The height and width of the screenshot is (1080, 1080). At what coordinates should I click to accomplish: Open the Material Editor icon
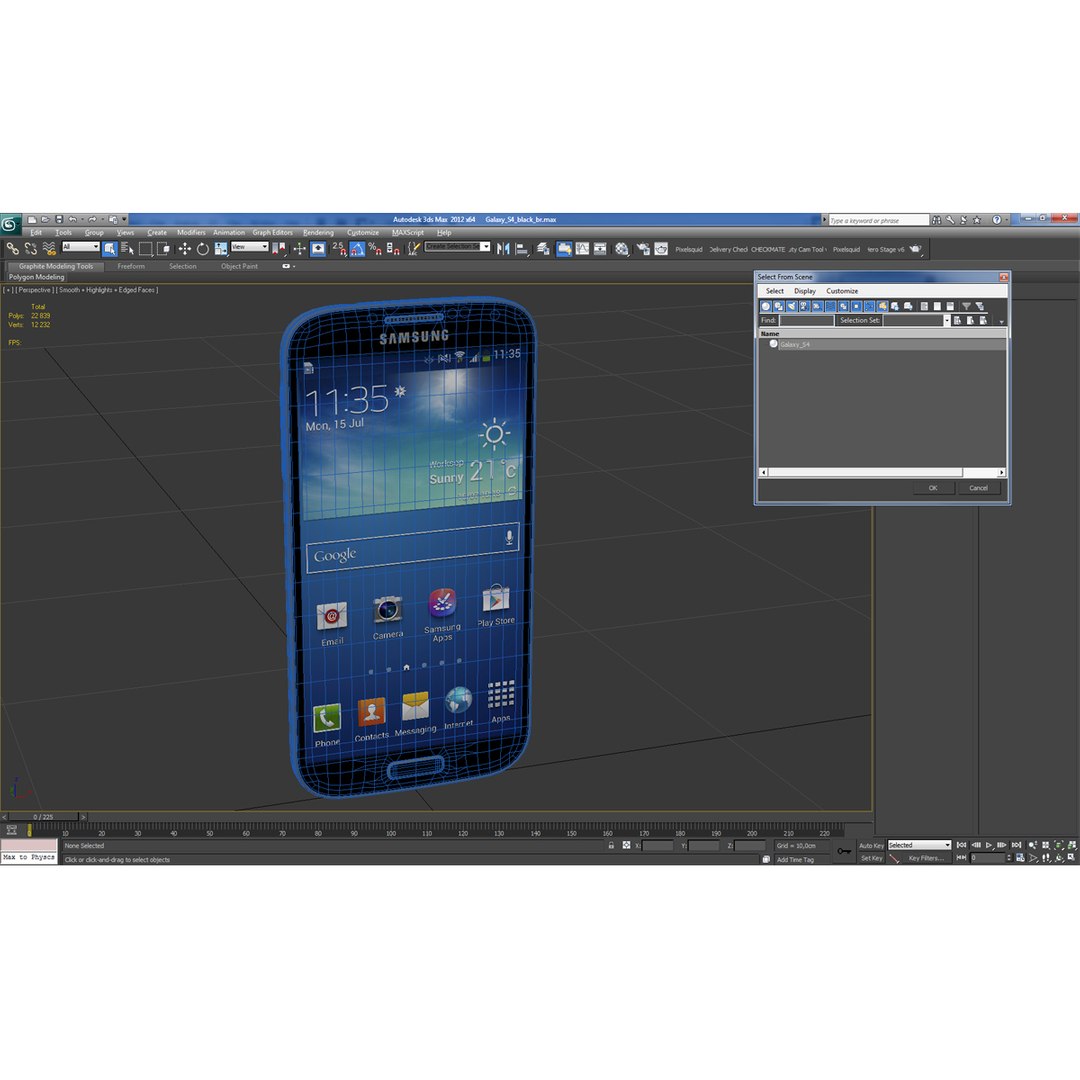point(621,249)
